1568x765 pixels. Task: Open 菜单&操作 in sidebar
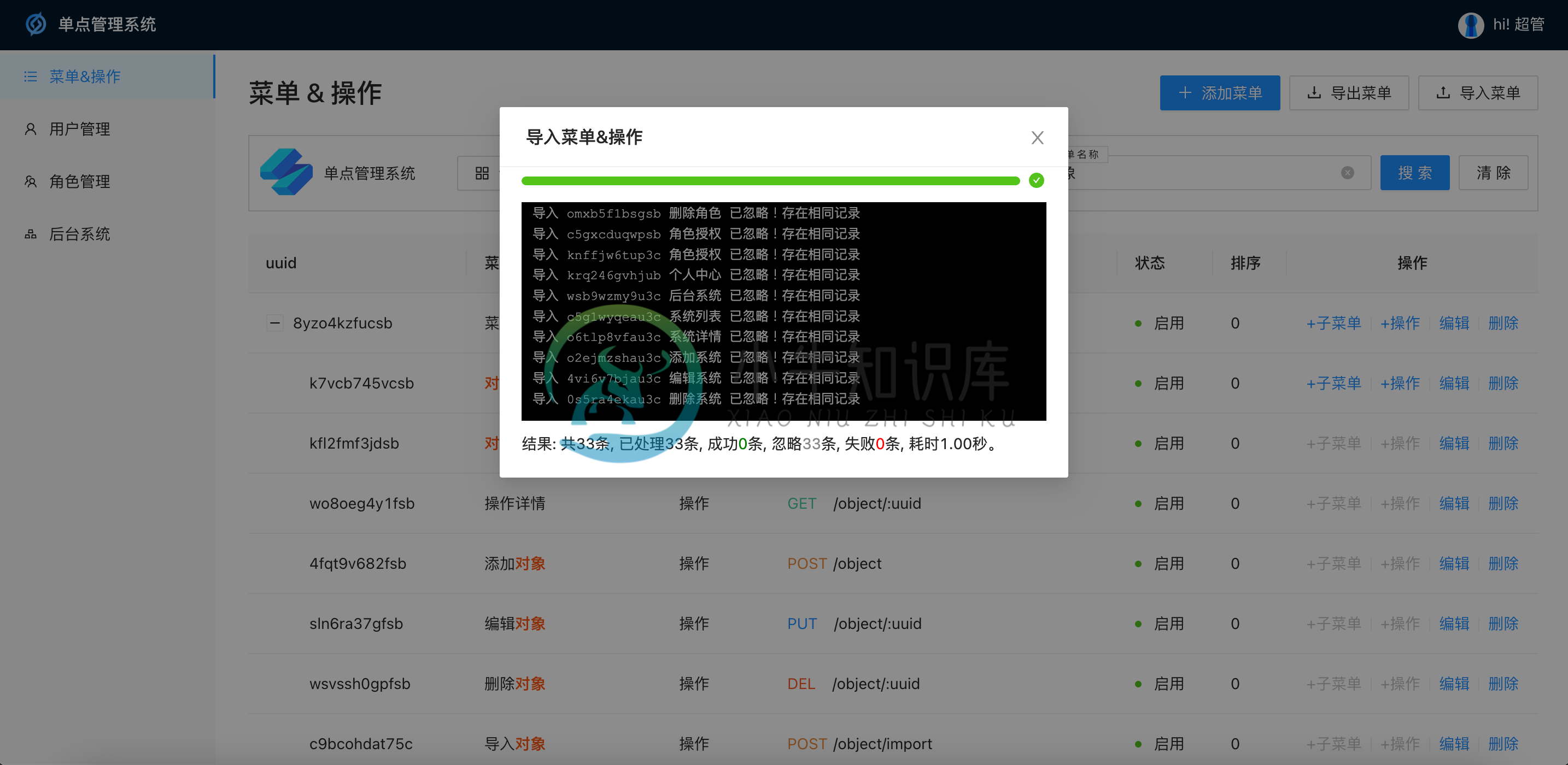tap(107, 76)
